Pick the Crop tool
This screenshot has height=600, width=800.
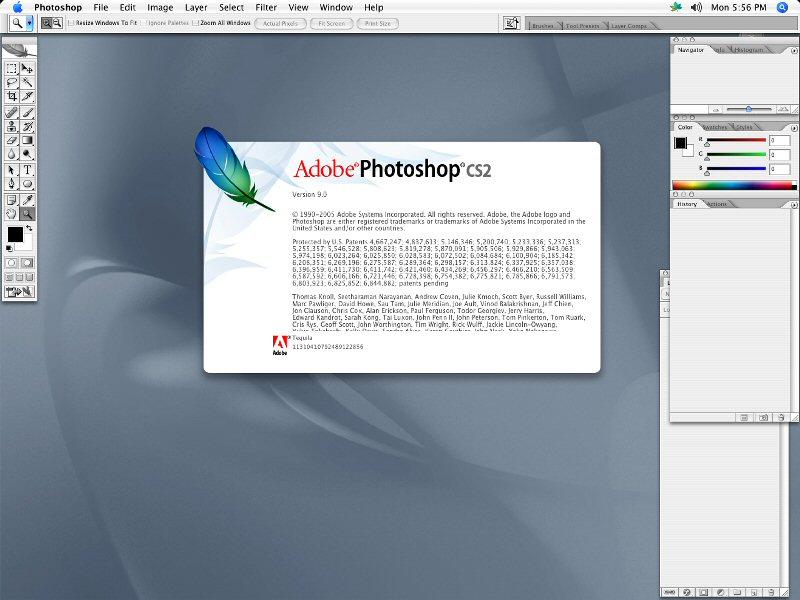[12, 97]
